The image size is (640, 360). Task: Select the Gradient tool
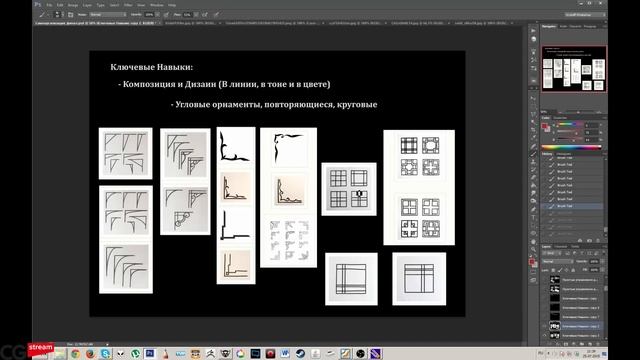pyautogui.click(x=533, y=185)
